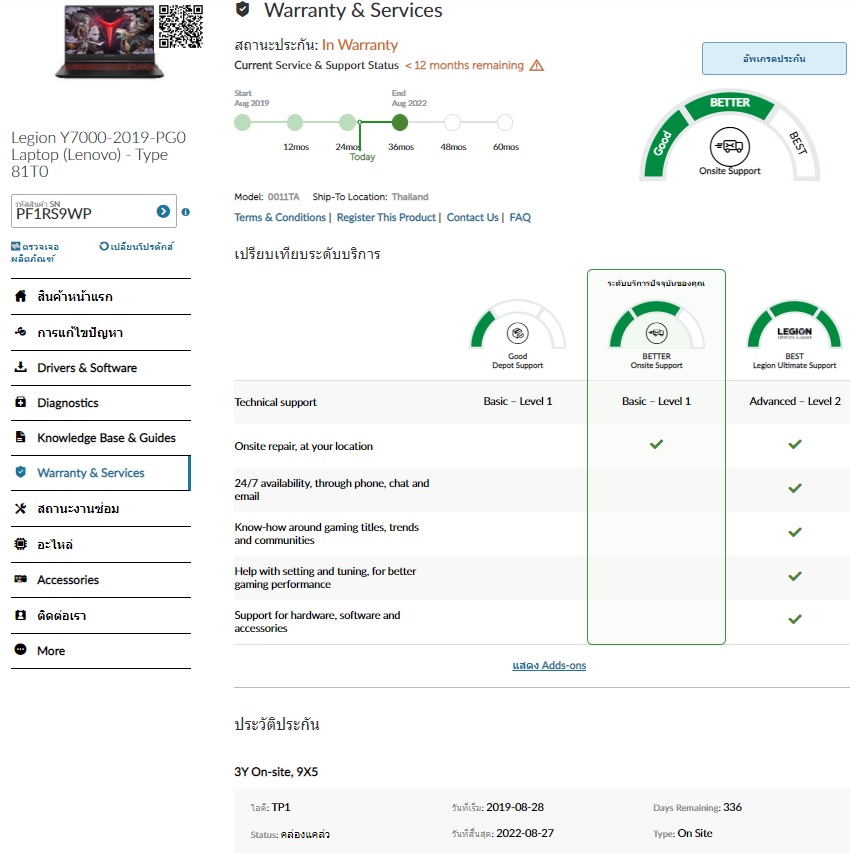The width and height of the screenshot is (850, 853).
Task: Click the 48mos timeline marker
Action: [452, 122]
